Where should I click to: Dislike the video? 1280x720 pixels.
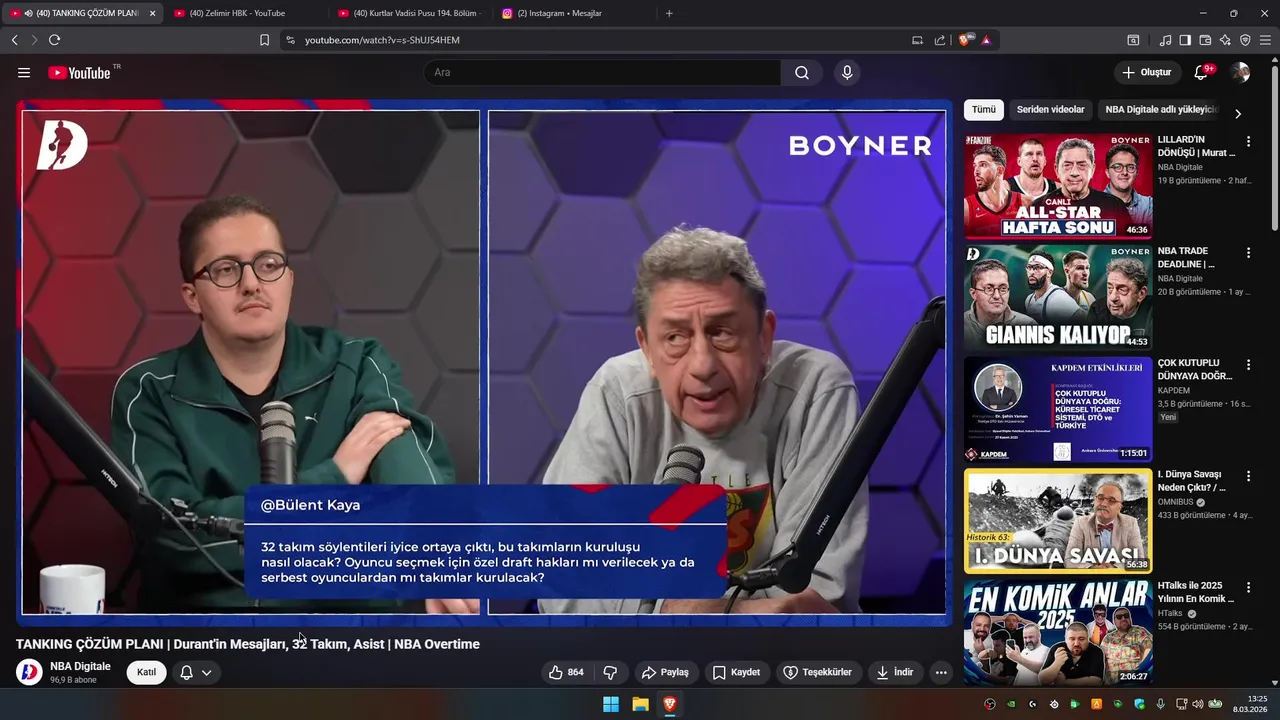[610, 672]
